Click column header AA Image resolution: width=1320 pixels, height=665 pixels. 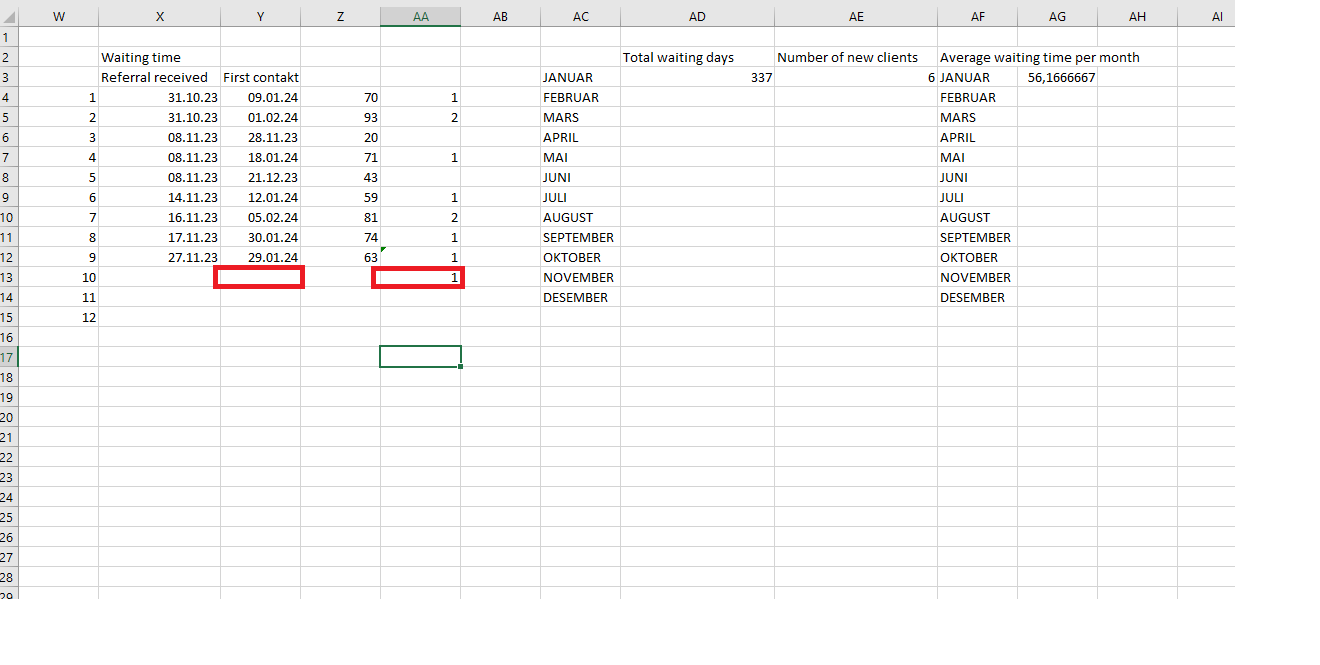point(420,16)
